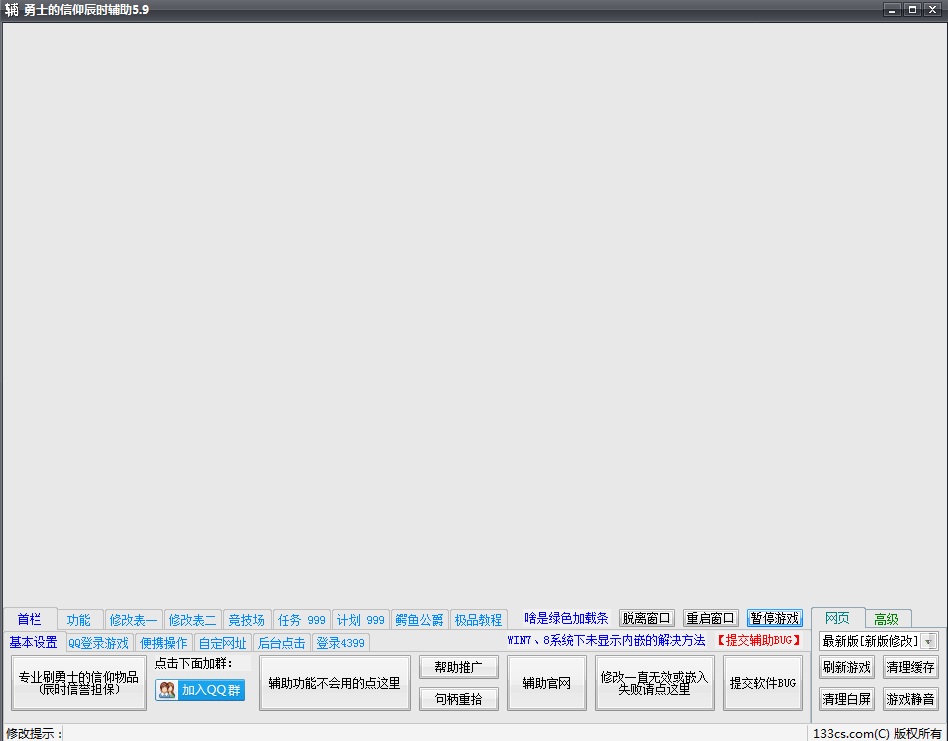Click the 脱离窗口 button

[647, 618]
